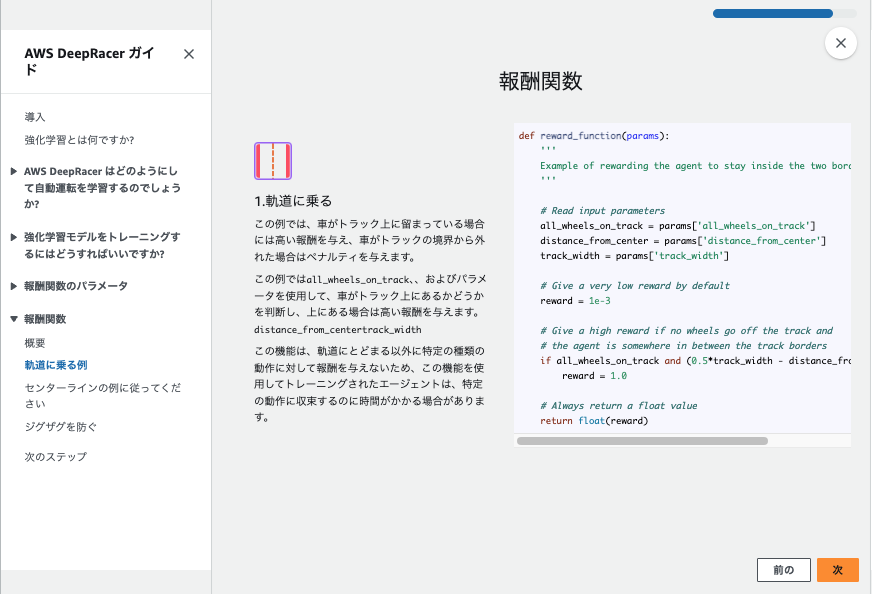Click 'distance_from_centertrack_width' text in description
The width and height of the screenshot is (872, 594).
[338, 330]
